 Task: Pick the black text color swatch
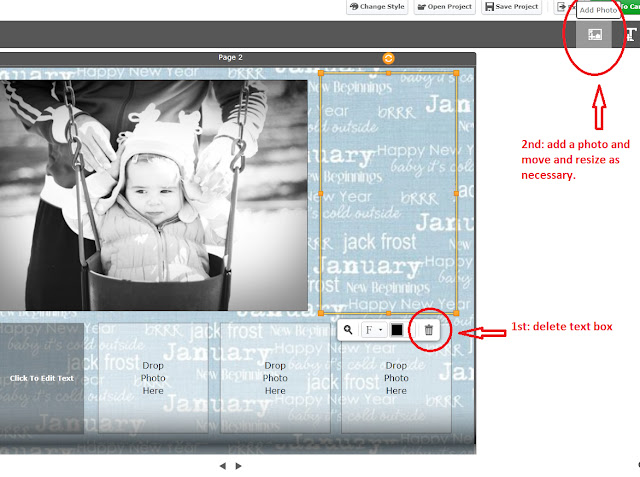tap(397, 330)
